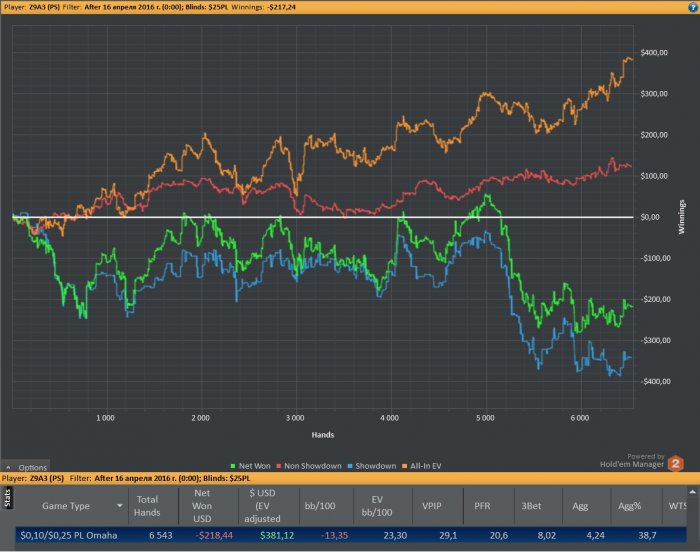
Task: Click the 23,30 EV bb/100 cell
Action: 395,535
